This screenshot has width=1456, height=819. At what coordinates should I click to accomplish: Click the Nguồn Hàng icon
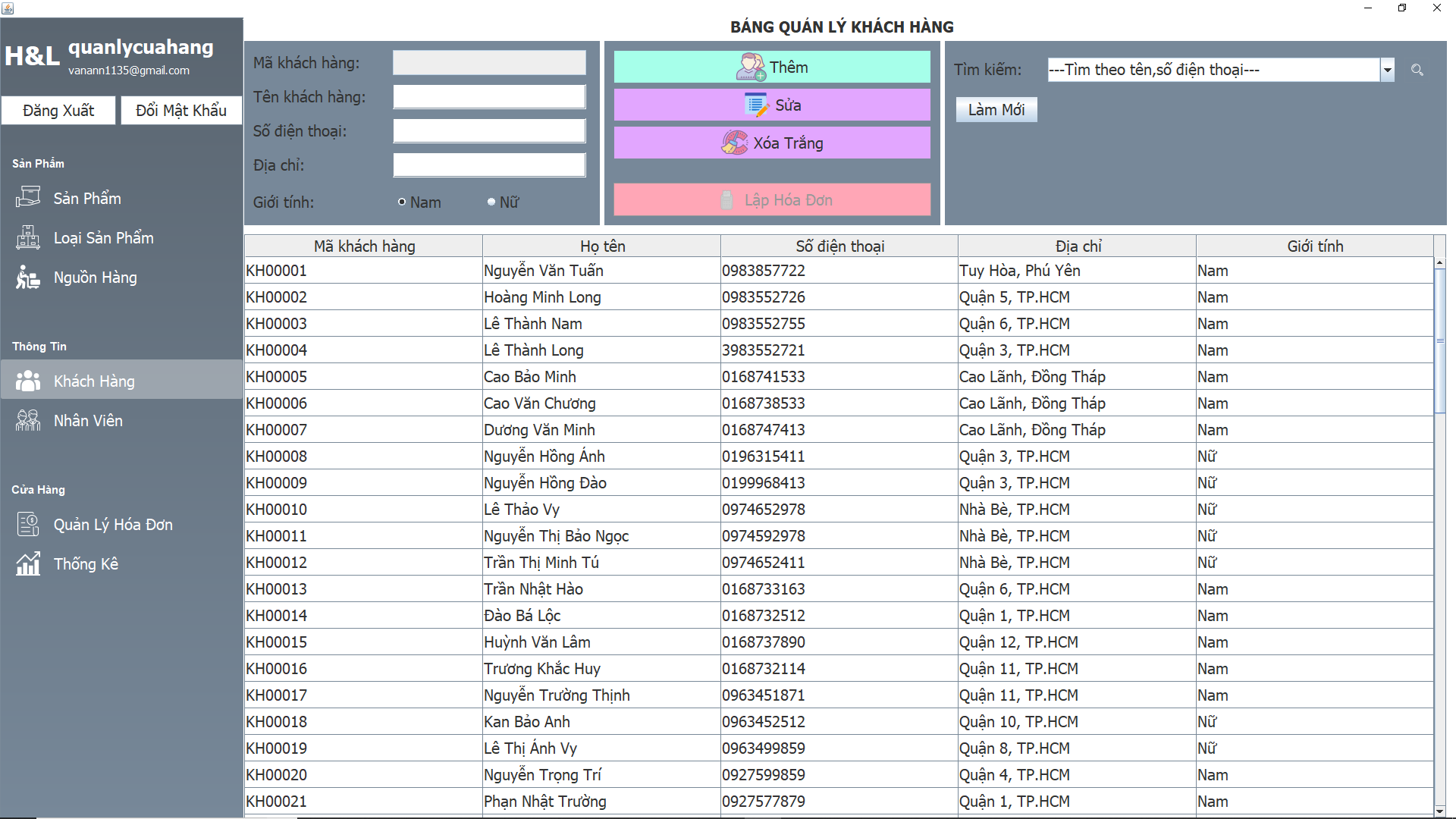tap(28, 277)
